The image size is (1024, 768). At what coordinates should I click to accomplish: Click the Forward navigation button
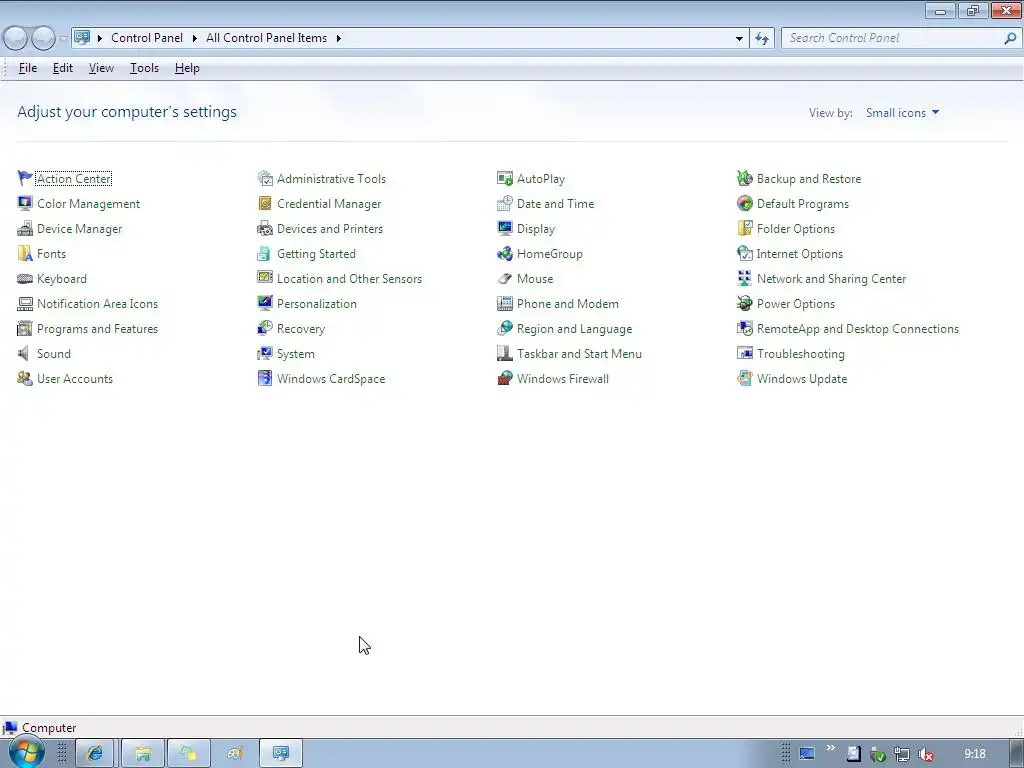pyautogui.click(x=43, y=39)
